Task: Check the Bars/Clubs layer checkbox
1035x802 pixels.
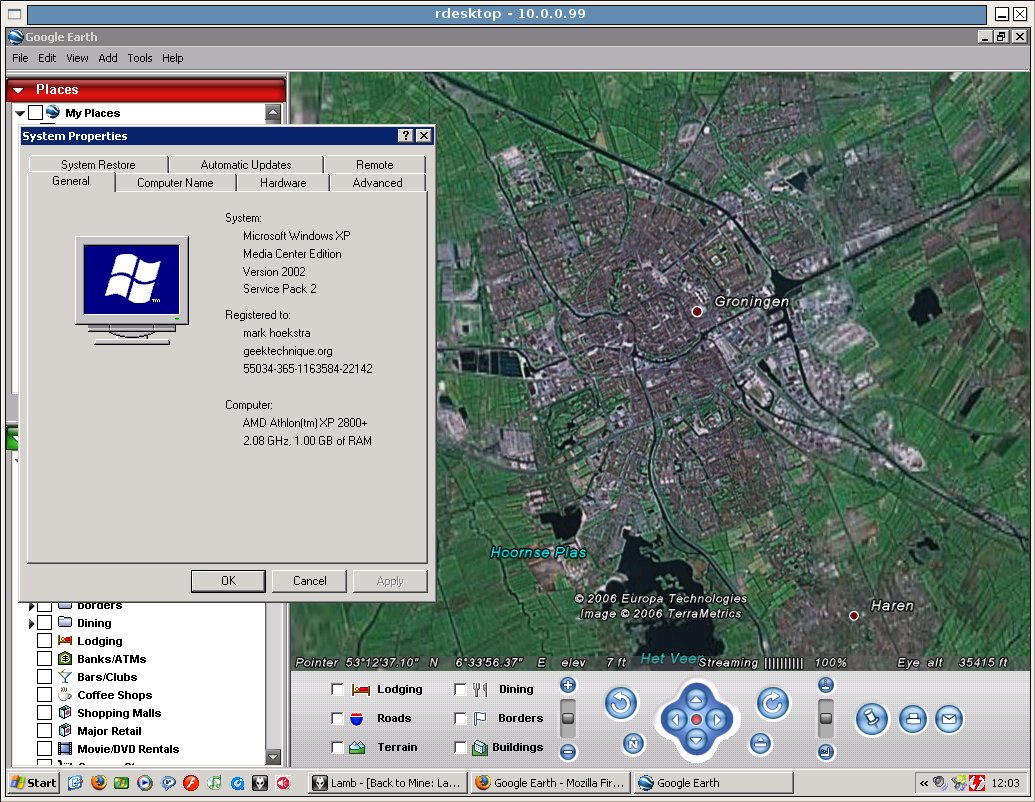Action: (44, 677)
